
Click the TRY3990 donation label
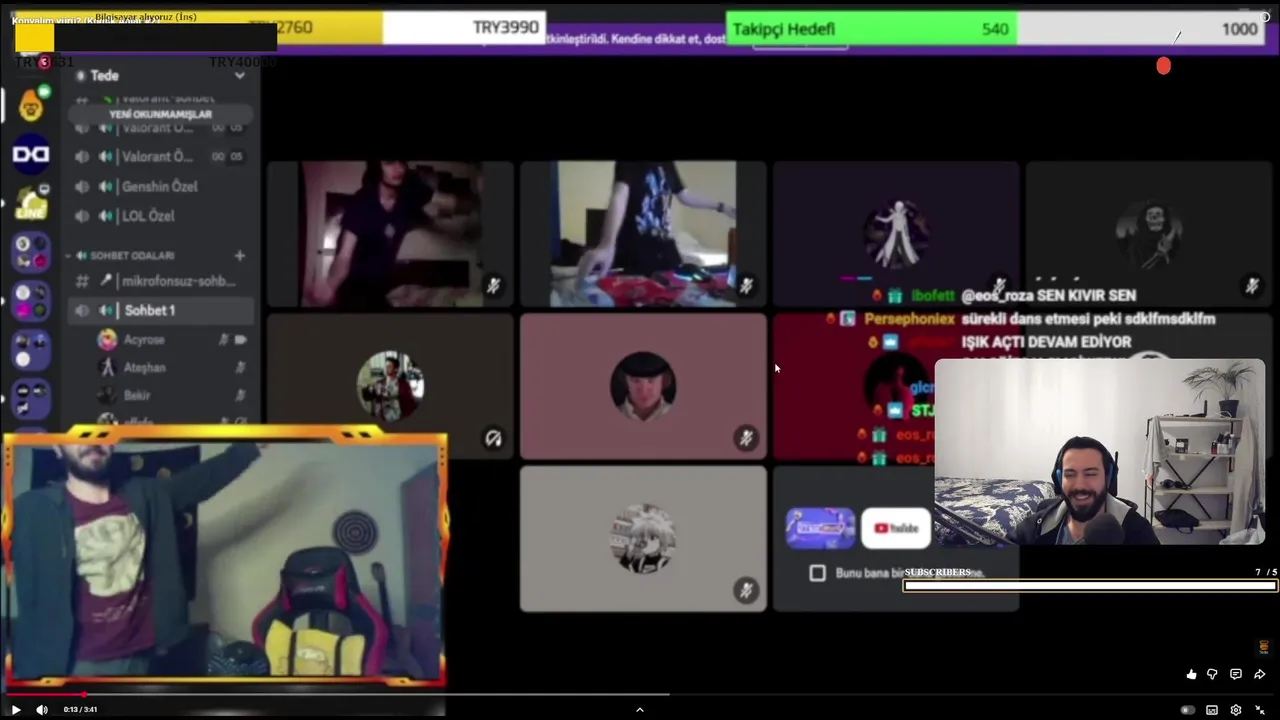coord(506,27)
